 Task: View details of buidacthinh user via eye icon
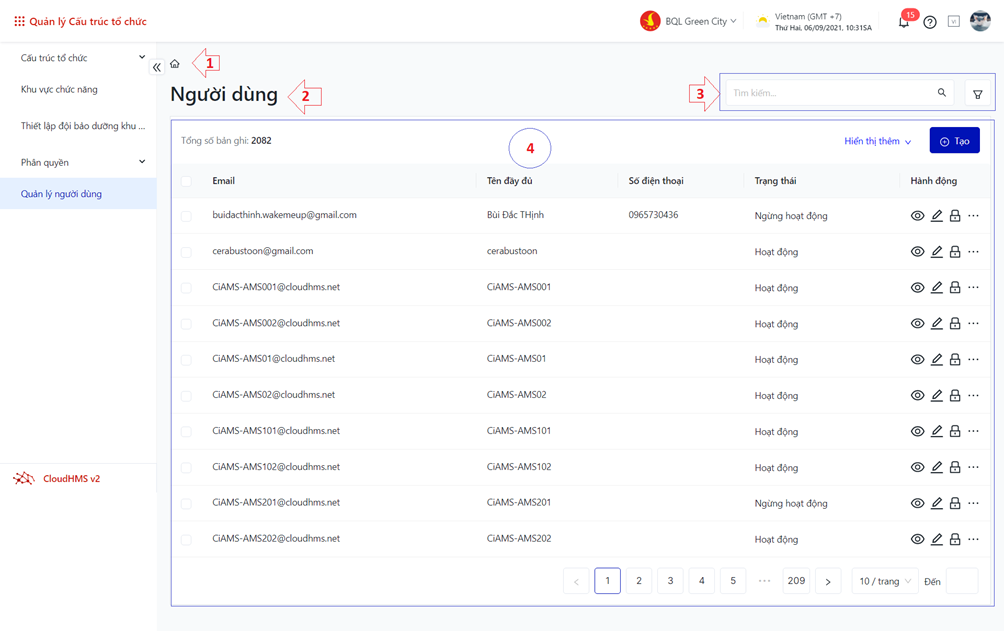coord(917,216)
